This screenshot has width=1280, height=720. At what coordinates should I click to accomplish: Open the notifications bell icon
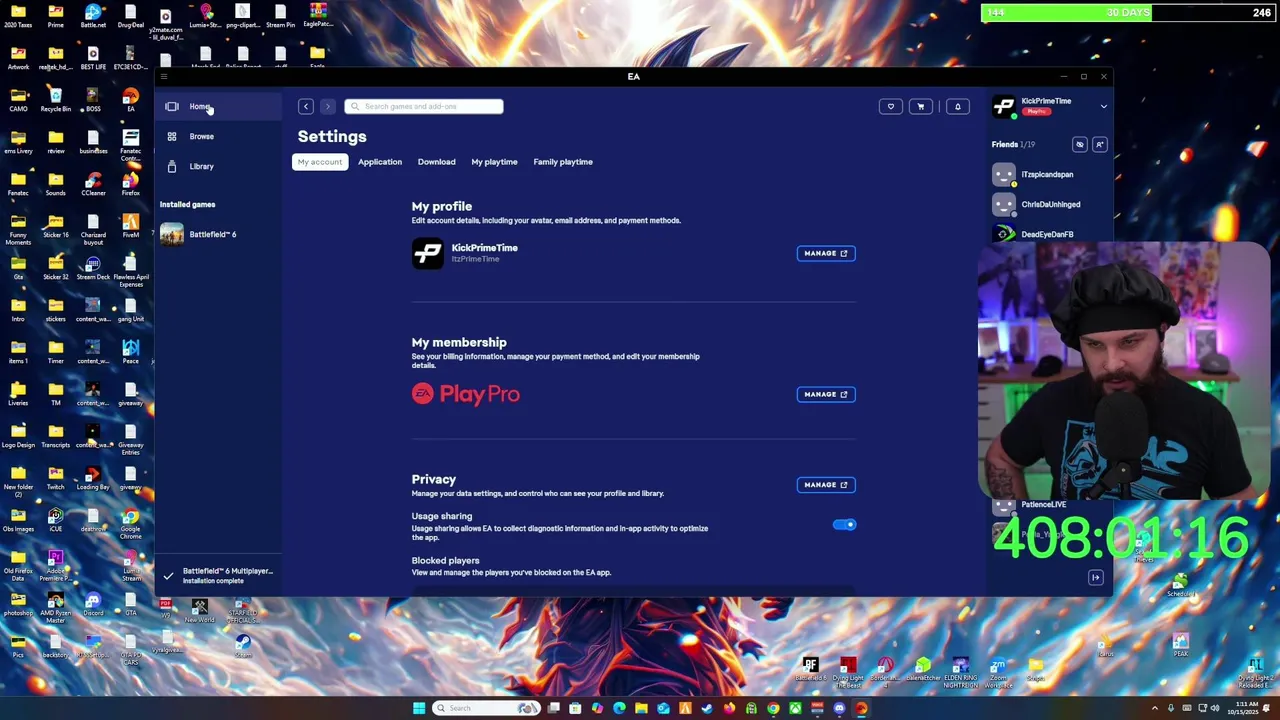tap(957, 106)
